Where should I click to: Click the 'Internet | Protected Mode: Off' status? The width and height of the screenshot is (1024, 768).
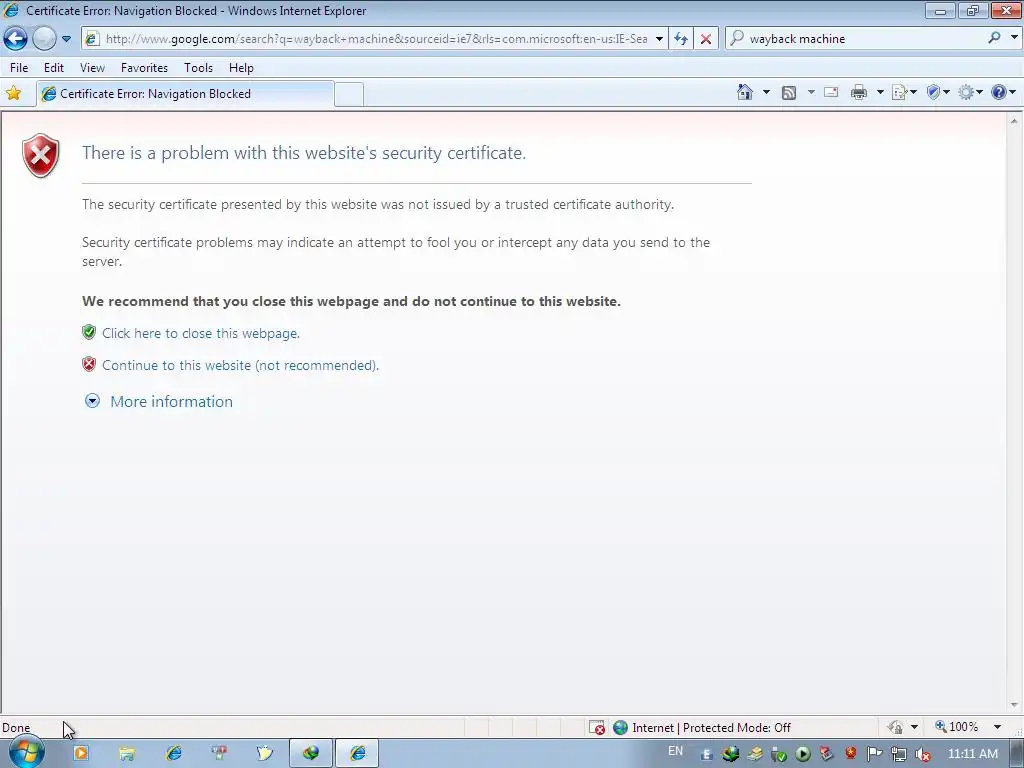711,728
